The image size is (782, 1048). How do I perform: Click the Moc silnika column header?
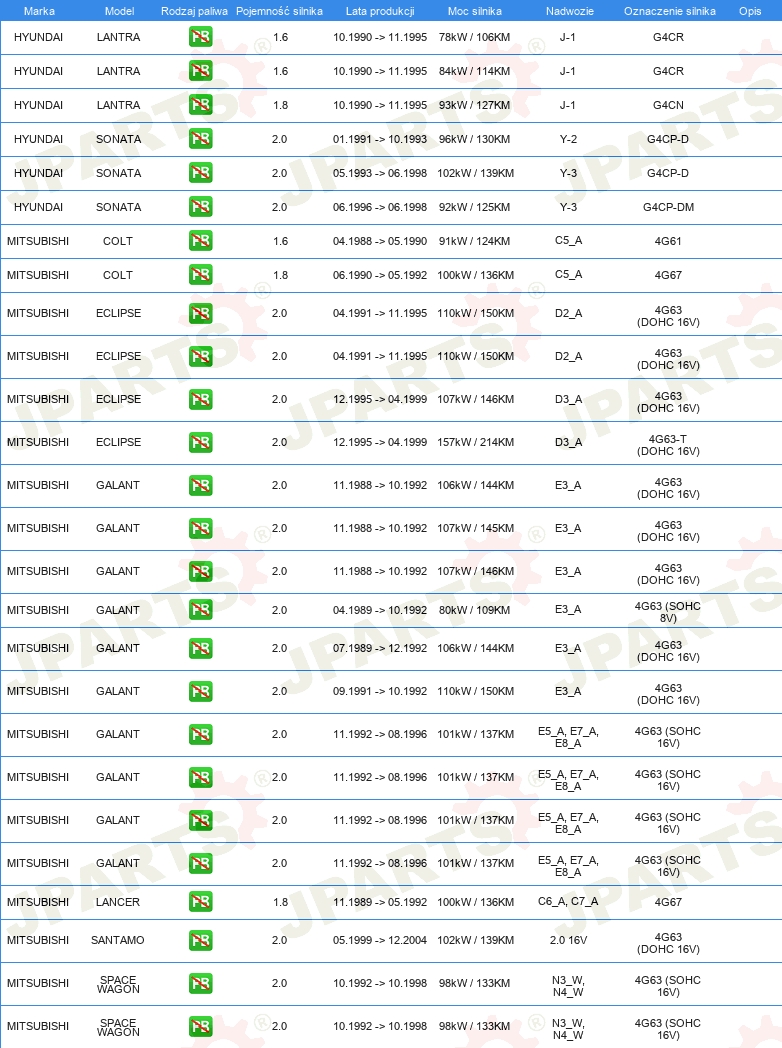point(475,11)
